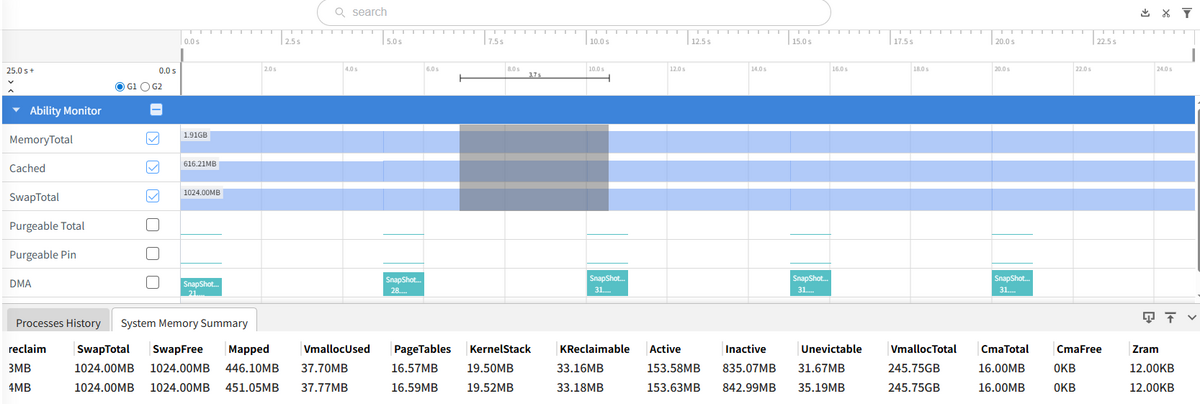This screenshot has height=404, width=1200.
Task: Enable the Purgeable Total checkbox
Action: point(153,226)
